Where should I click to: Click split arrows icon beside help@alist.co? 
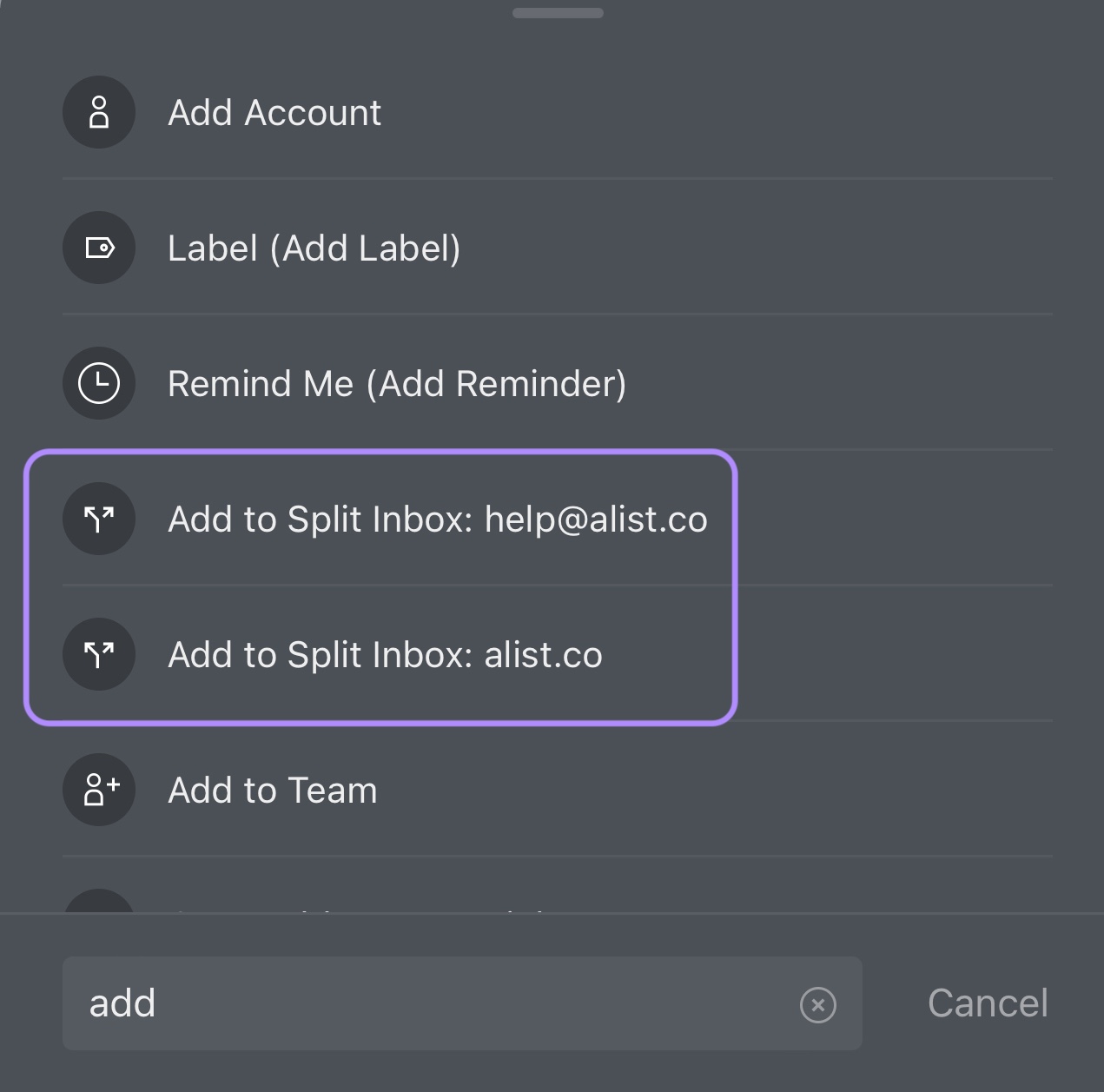[x=99, y=519]
